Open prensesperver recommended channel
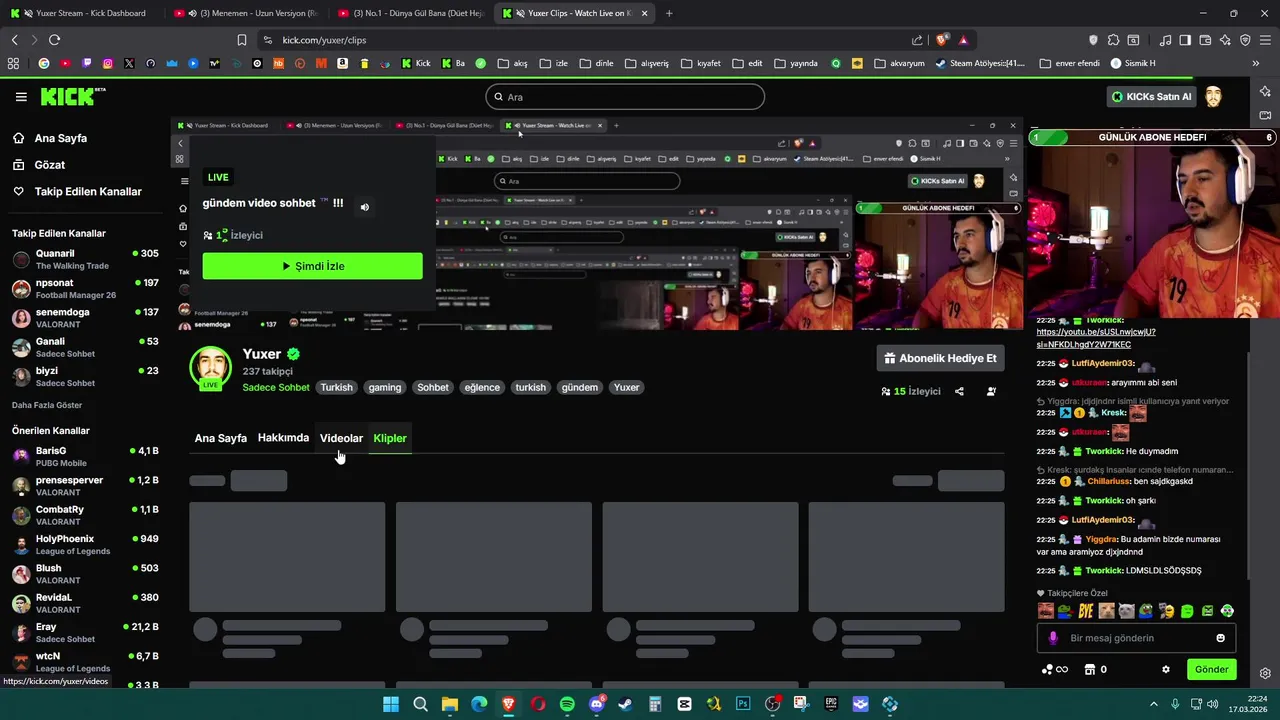The height and width of the screenshot is (720, 1280). pos(85,486)
